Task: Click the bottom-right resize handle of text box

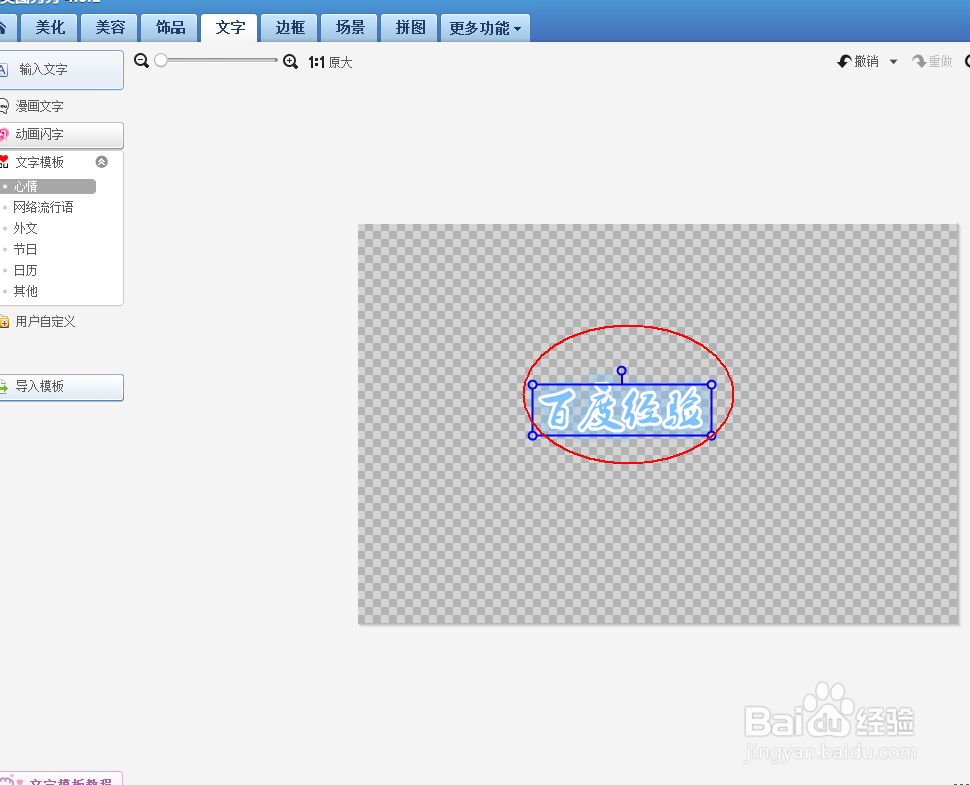Action: (x=711, y=435)
